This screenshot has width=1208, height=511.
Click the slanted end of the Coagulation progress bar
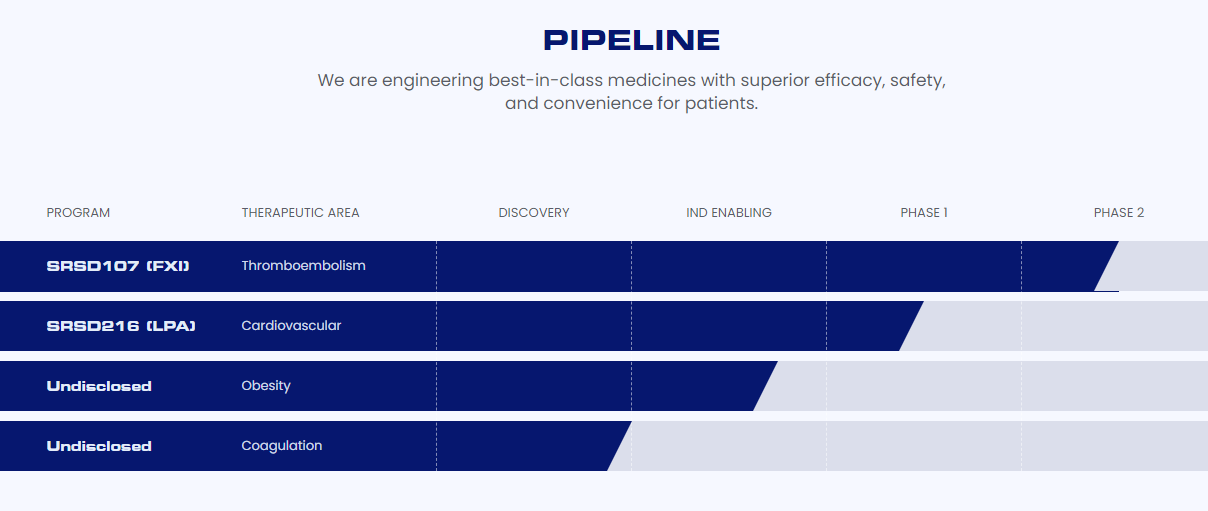(619, 446)
